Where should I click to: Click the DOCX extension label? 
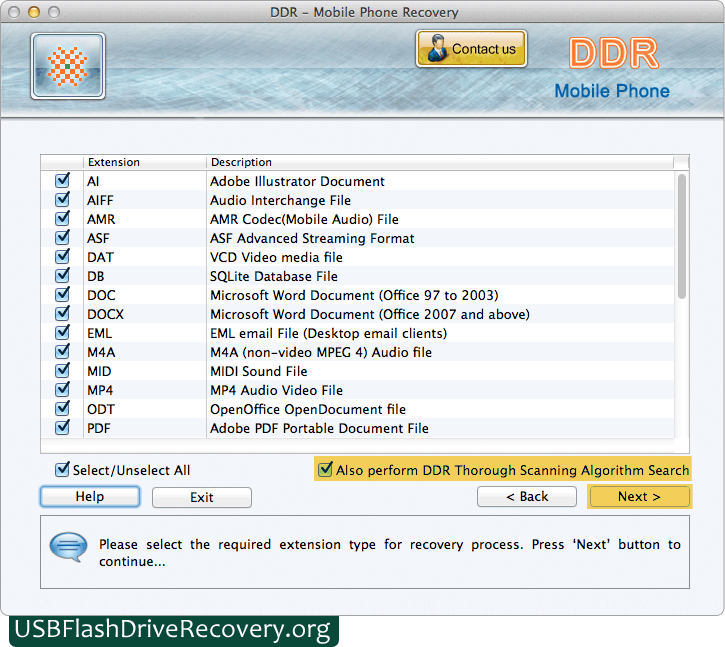click(105, 314)
